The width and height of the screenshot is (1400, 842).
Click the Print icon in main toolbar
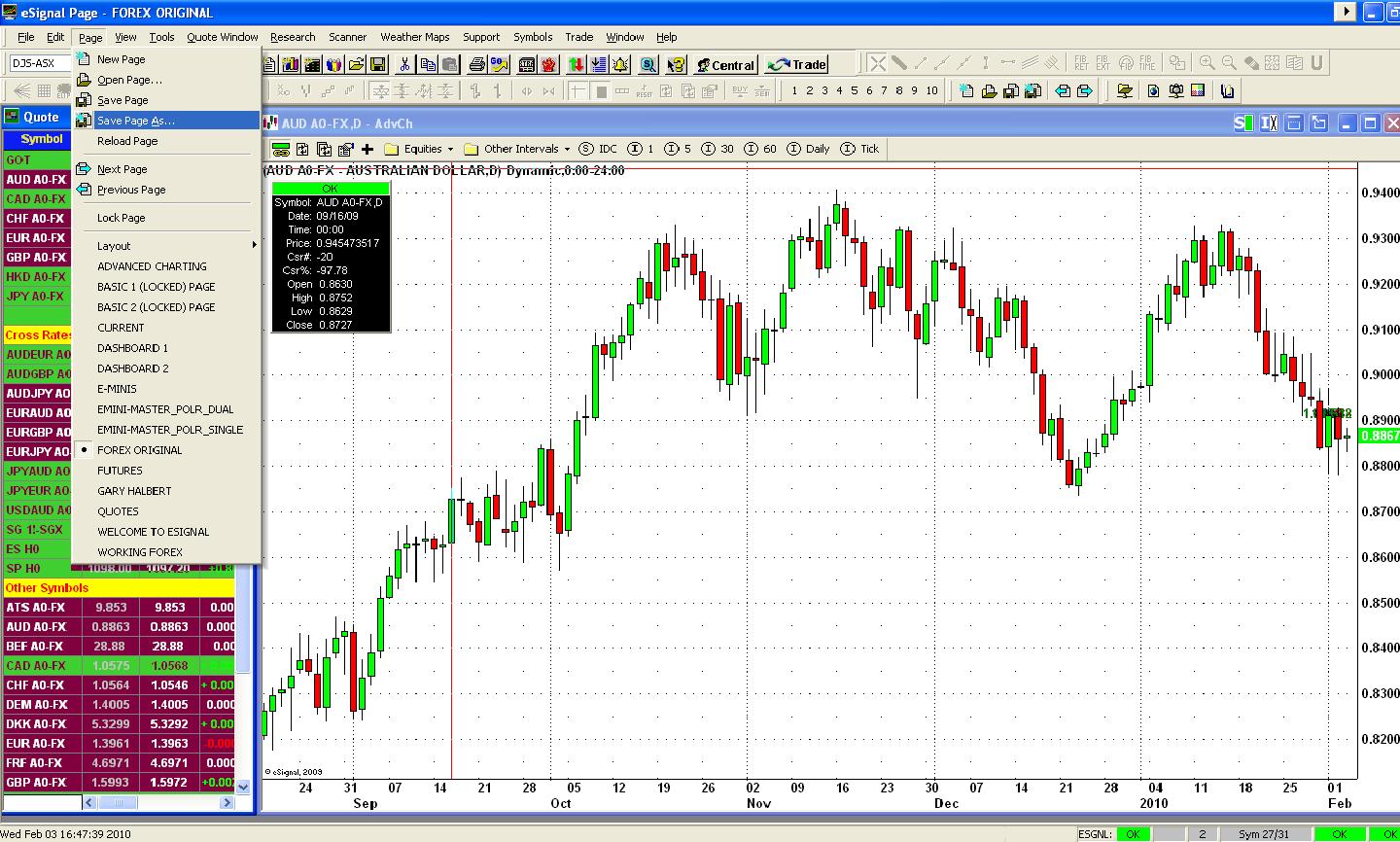click(x=476, y=64)
